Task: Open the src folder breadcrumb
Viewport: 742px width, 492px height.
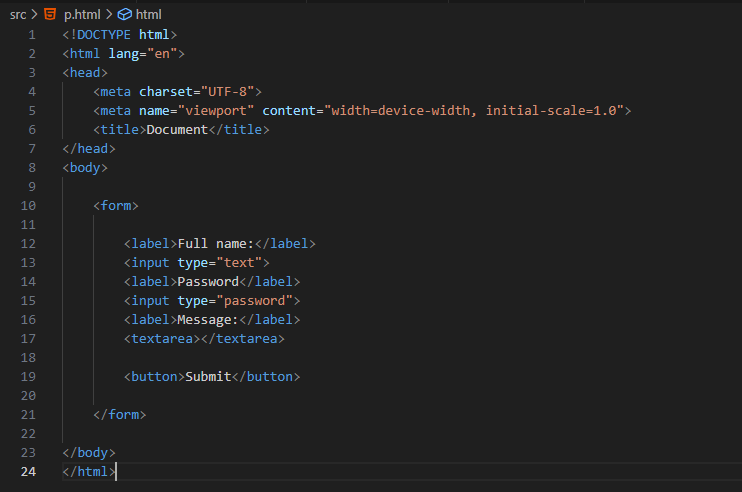Action: [18, 15]
